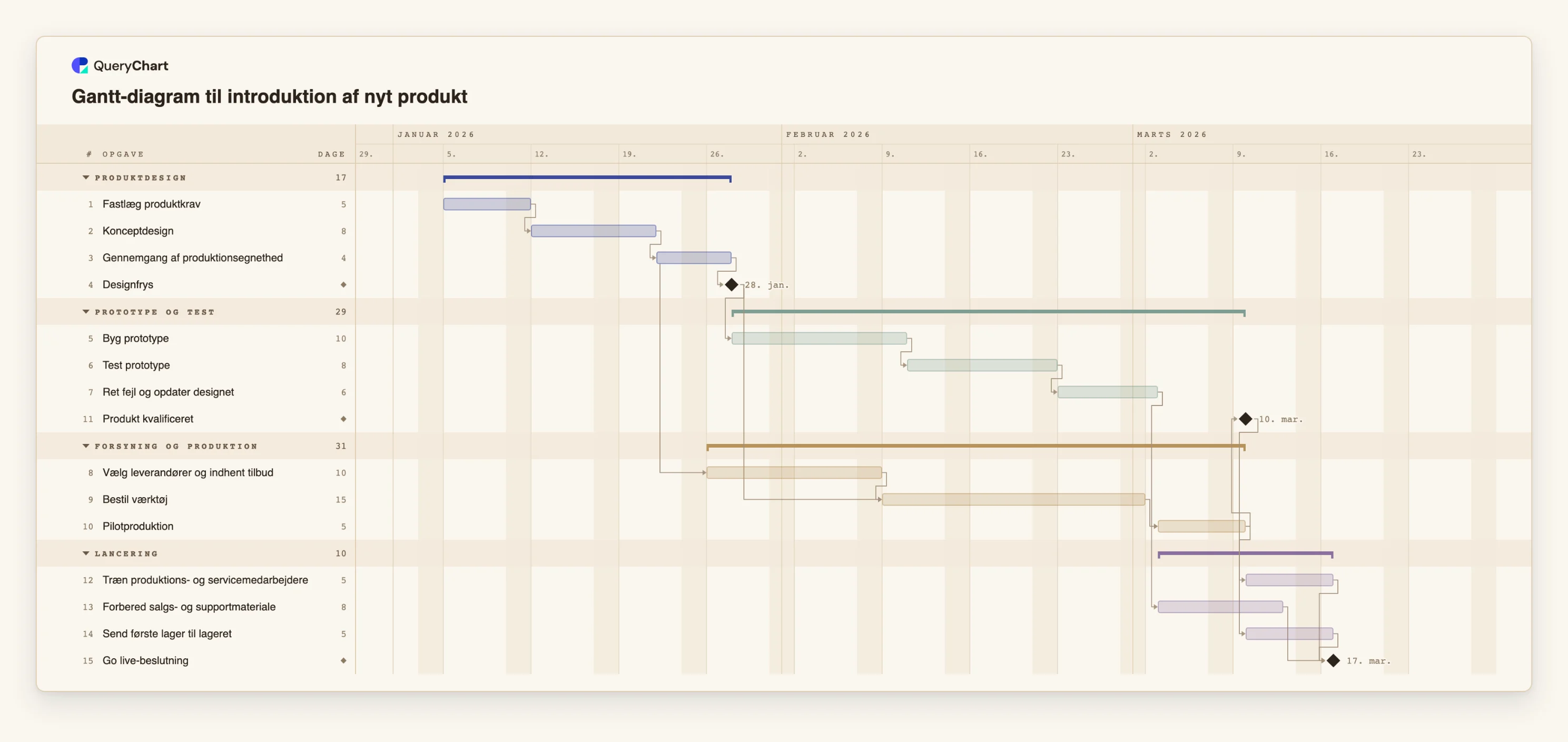
Task: Click the Byg prototype task name
Action: pyautogui.click(x=136, y=339)
